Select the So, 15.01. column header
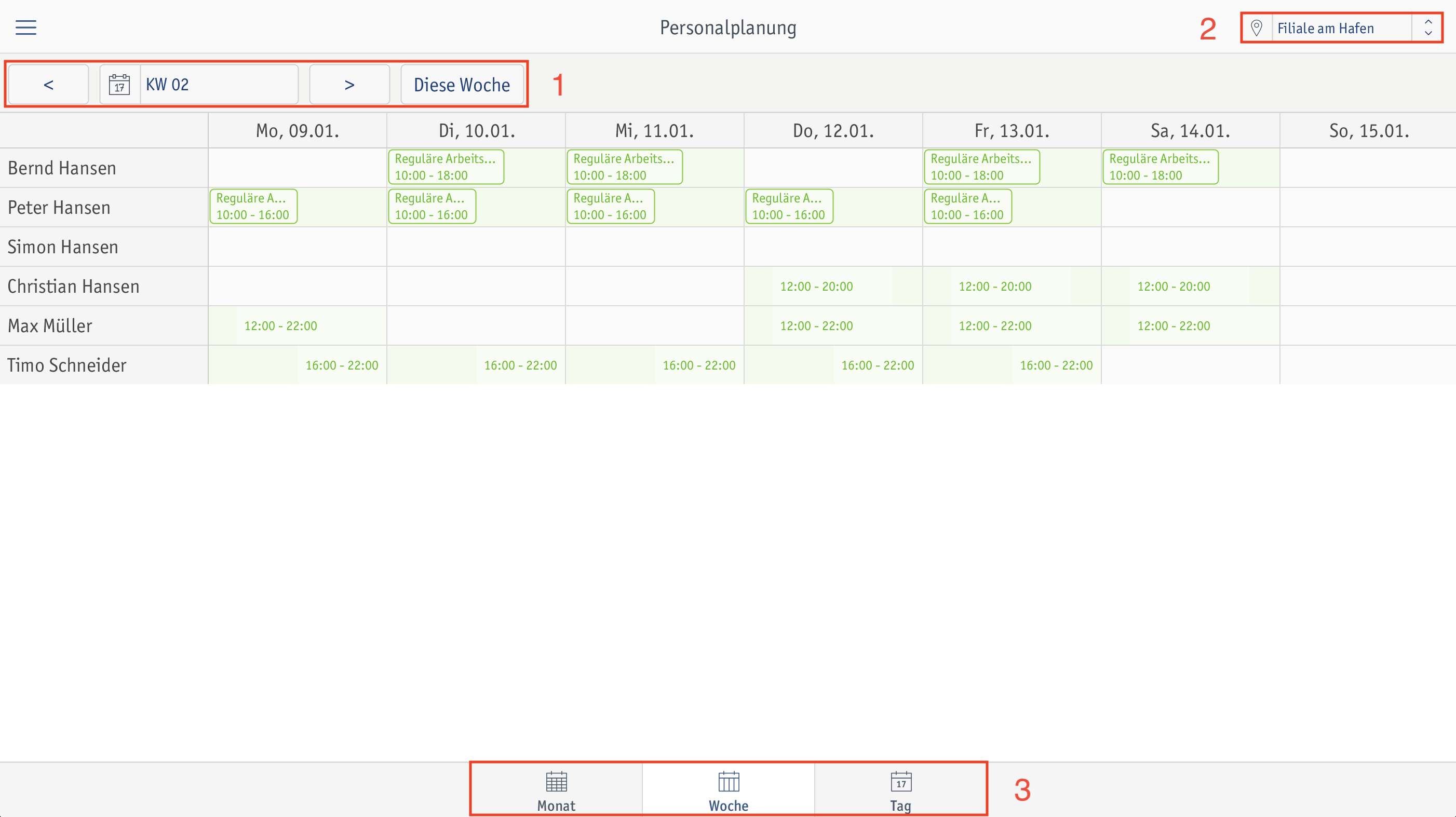 click(1368, 130)
